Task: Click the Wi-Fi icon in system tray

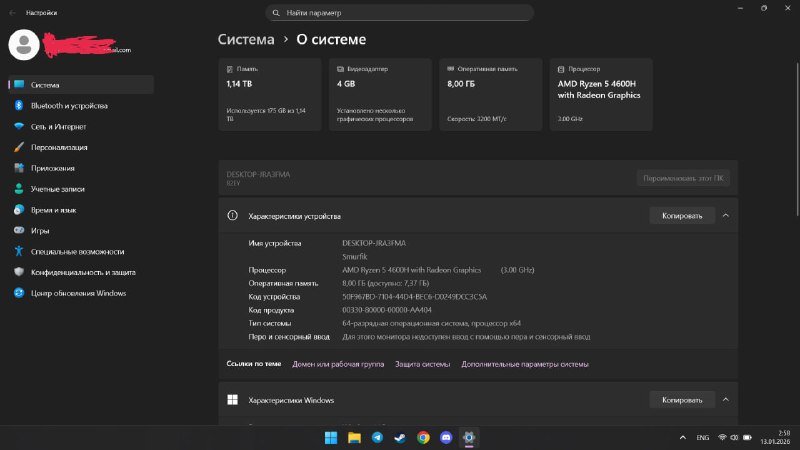Action: click(722, 437)
